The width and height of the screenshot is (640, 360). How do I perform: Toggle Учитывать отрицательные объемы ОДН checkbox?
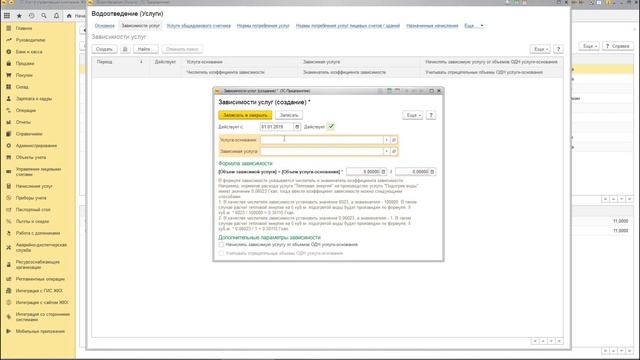pos(221,253)
